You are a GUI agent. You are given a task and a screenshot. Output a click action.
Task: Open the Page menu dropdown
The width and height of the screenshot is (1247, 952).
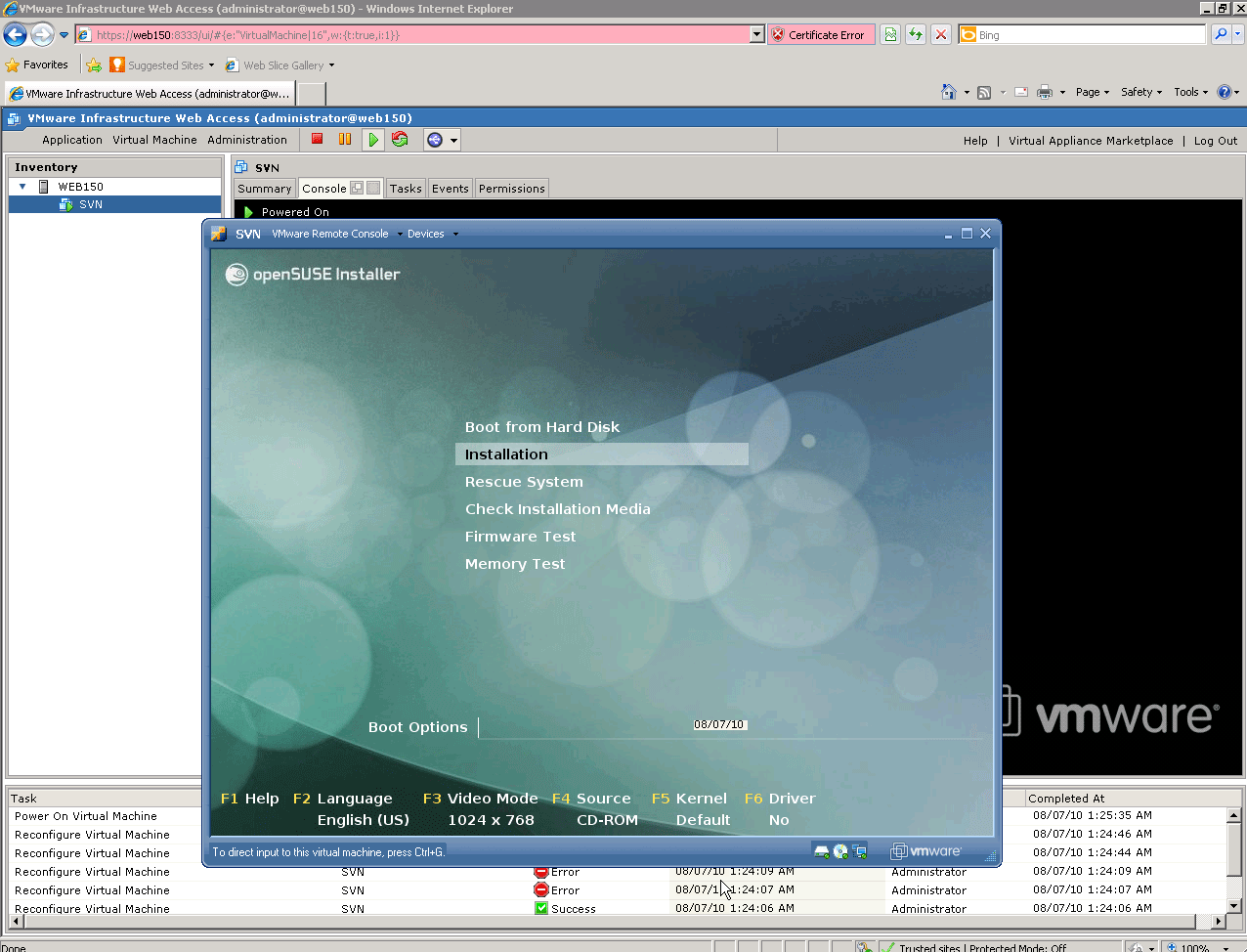point(1093,92)
